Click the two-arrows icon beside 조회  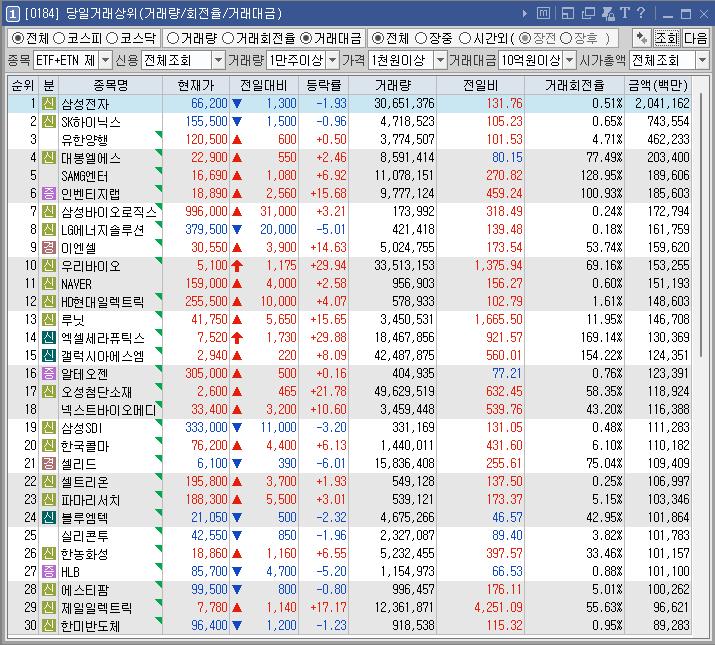[642, 38]
